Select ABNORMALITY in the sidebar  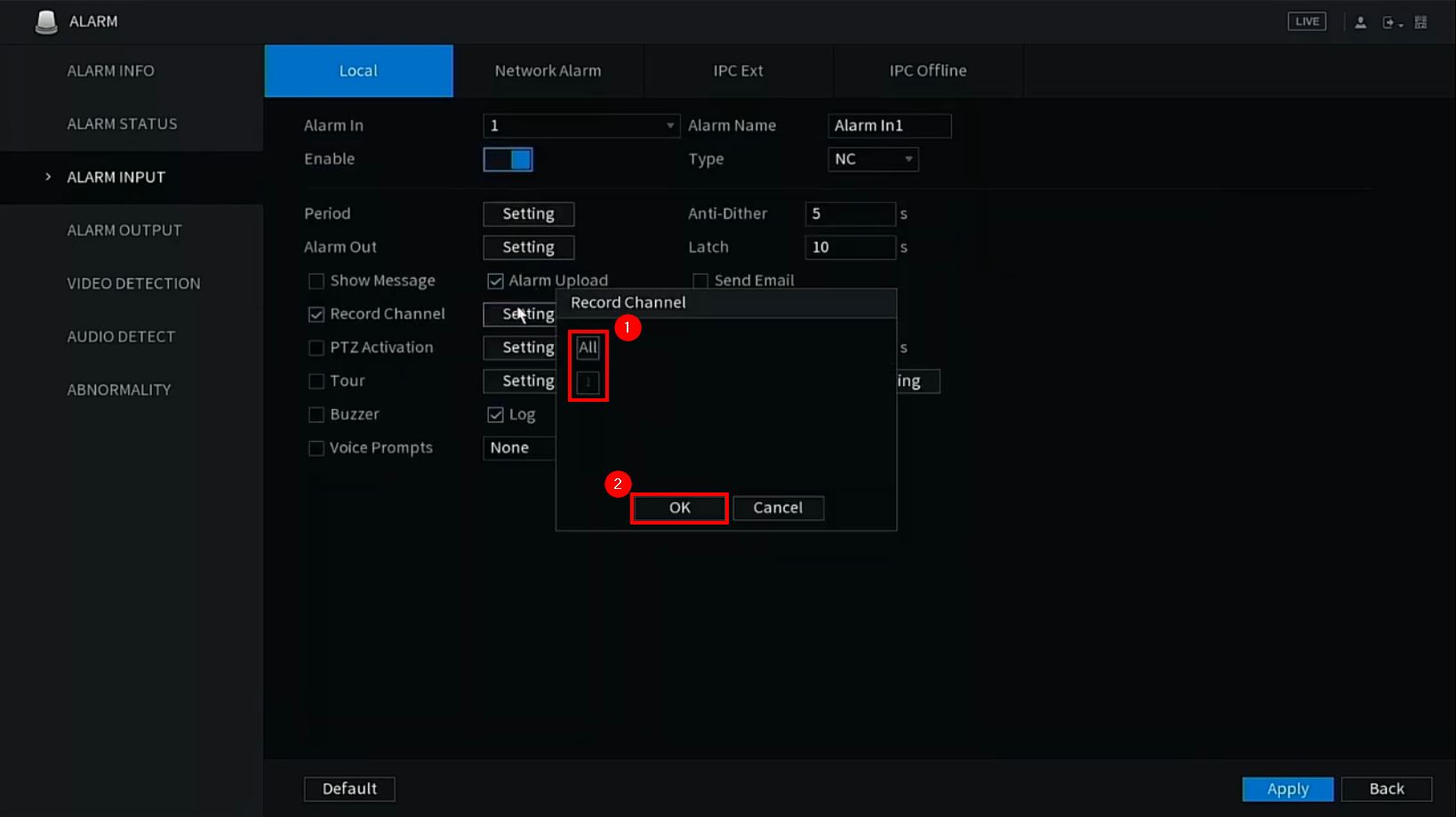pos(119,390)
